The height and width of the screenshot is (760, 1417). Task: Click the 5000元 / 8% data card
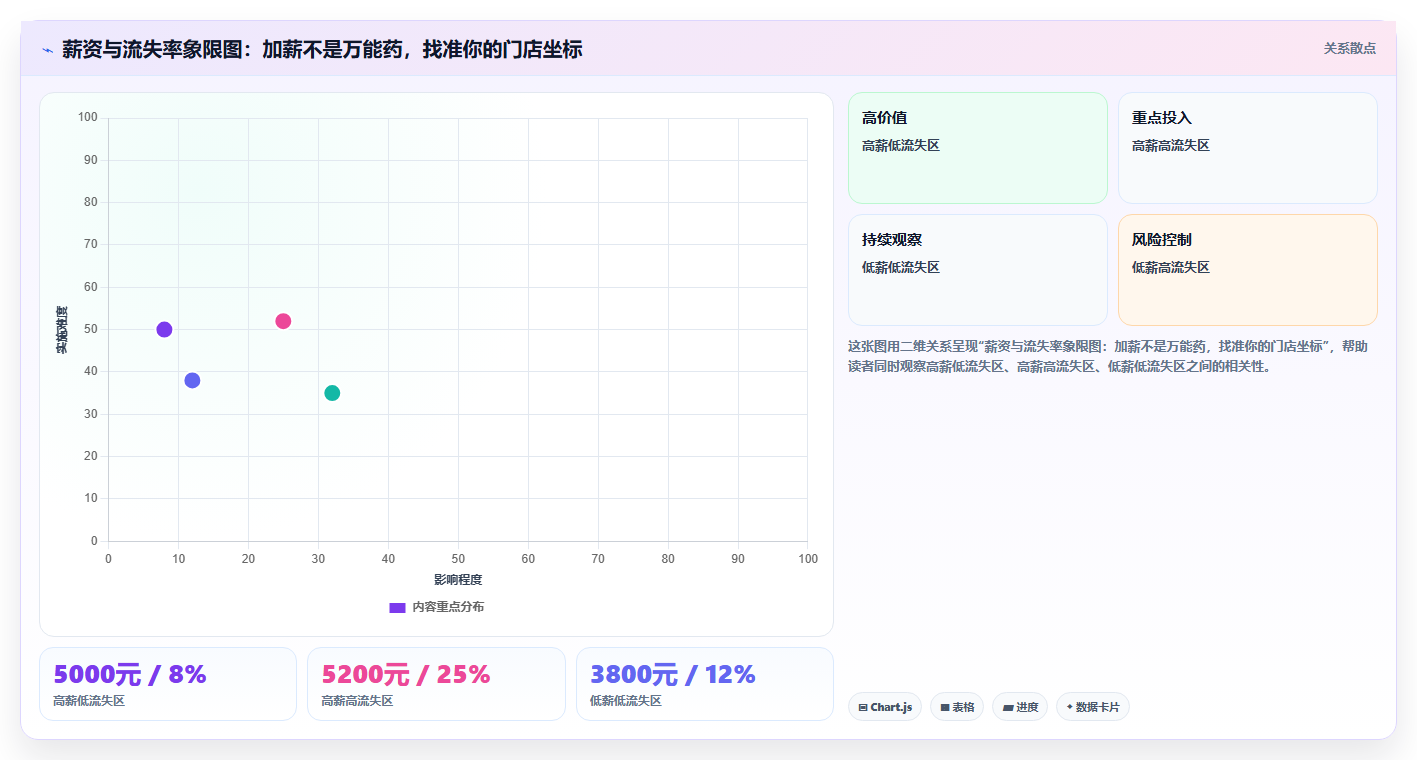click(168, 684)
